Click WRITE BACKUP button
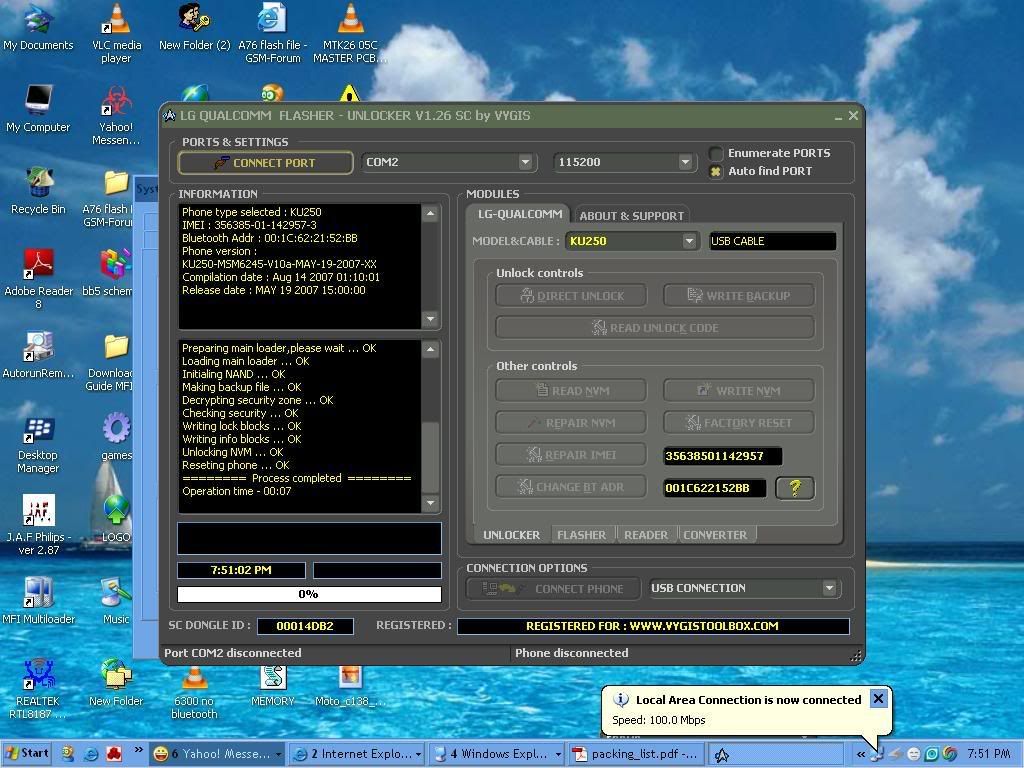Image resolution: width=1024 pixels, height=768 pixels. point(739,296)
